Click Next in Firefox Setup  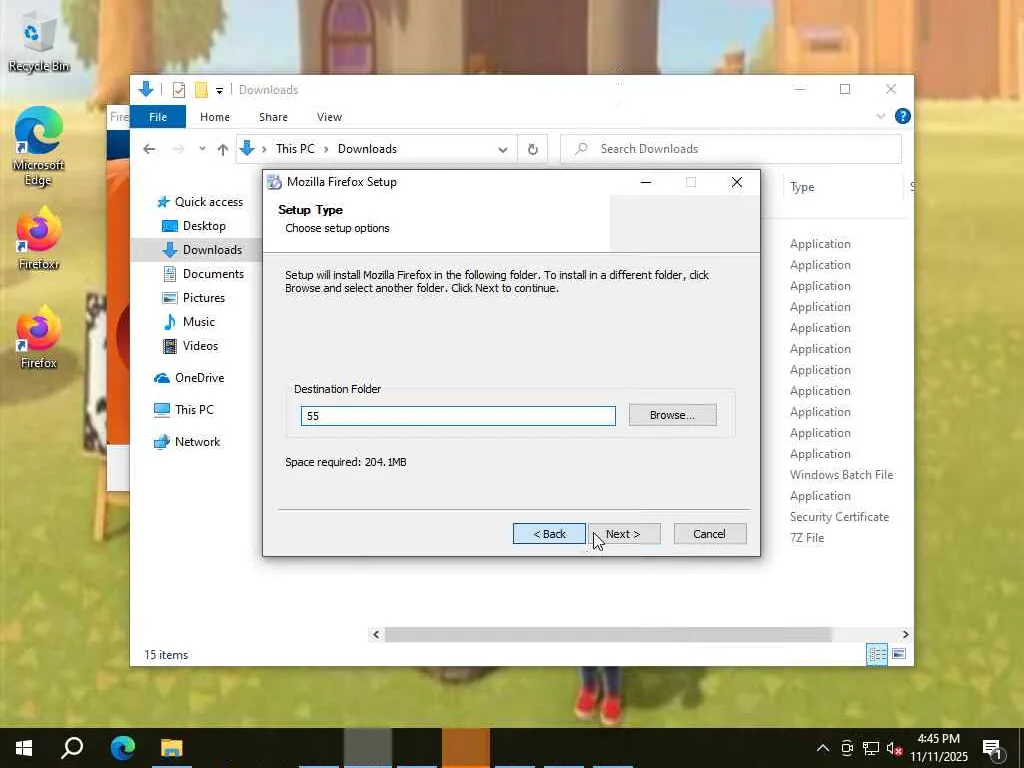click(624, 534)
